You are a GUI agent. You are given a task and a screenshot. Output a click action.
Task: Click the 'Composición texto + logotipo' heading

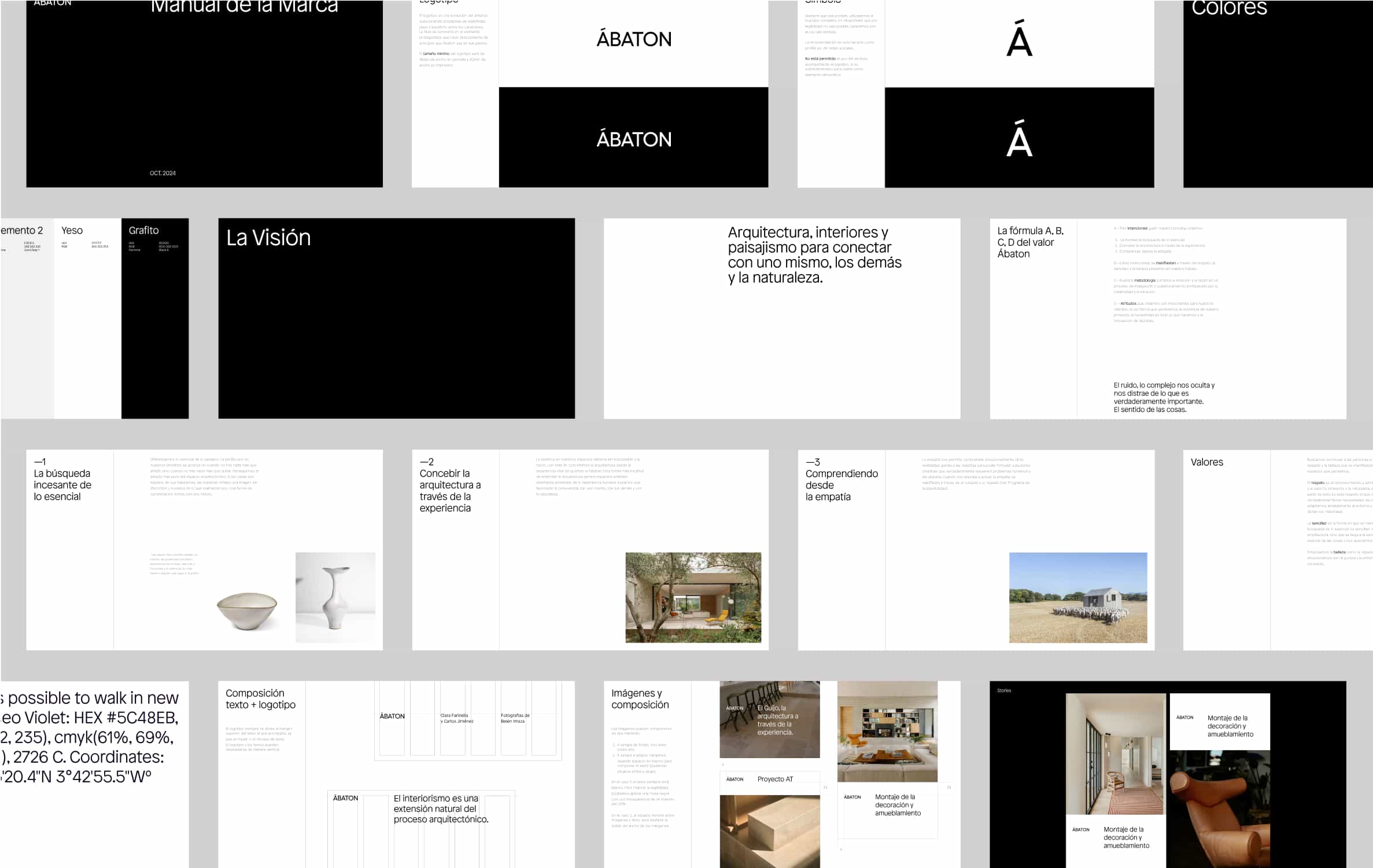(x=260, y=699)
